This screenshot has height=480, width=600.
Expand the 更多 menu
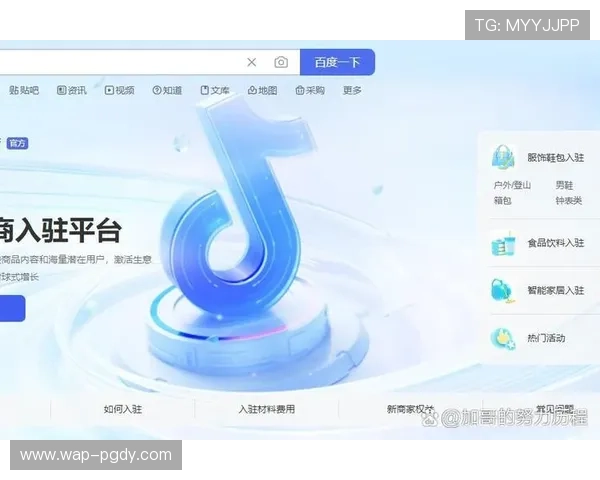(352, 90)
